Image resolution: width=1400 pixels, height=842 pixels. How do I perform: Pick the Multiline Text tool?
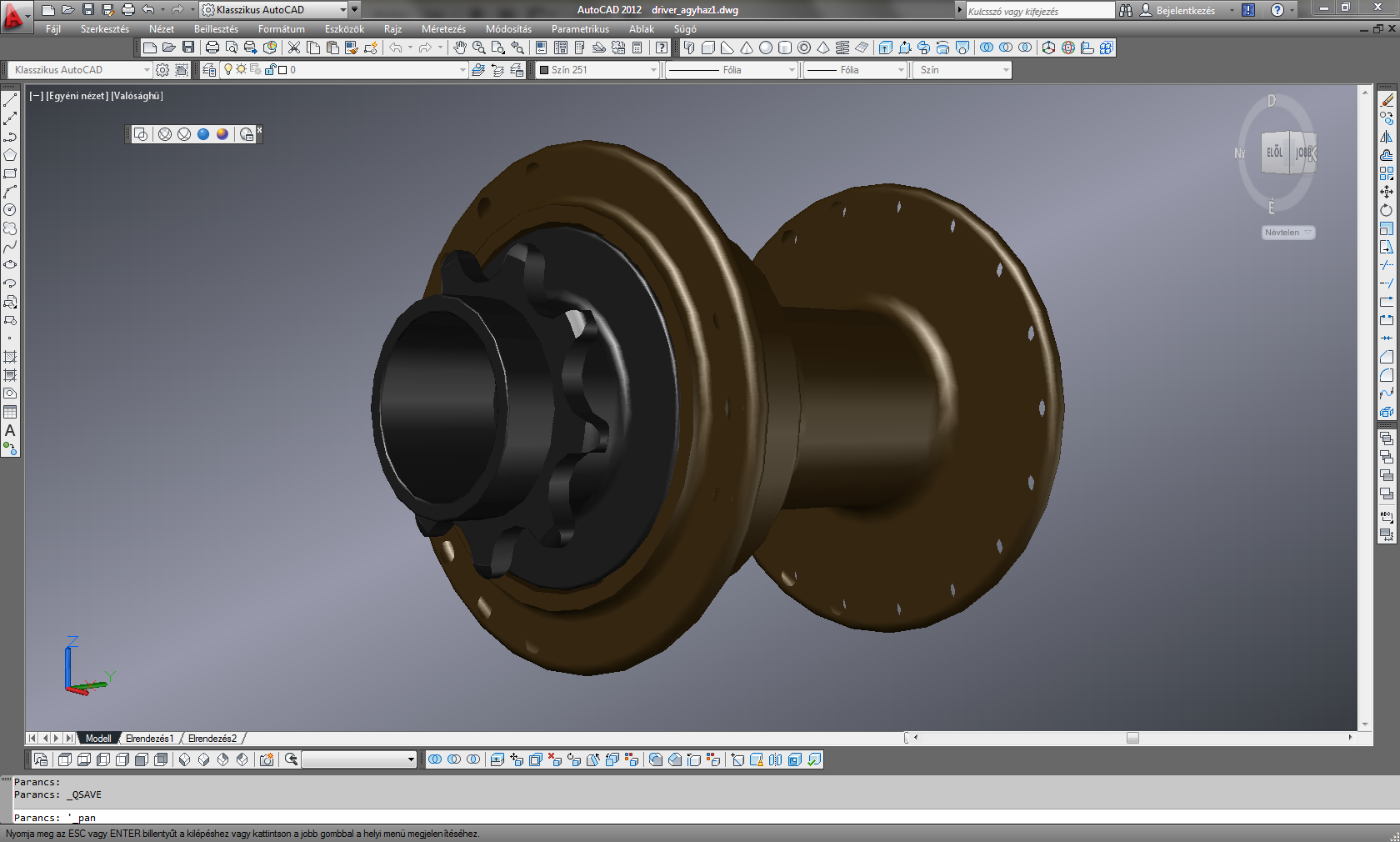point(10,431)
